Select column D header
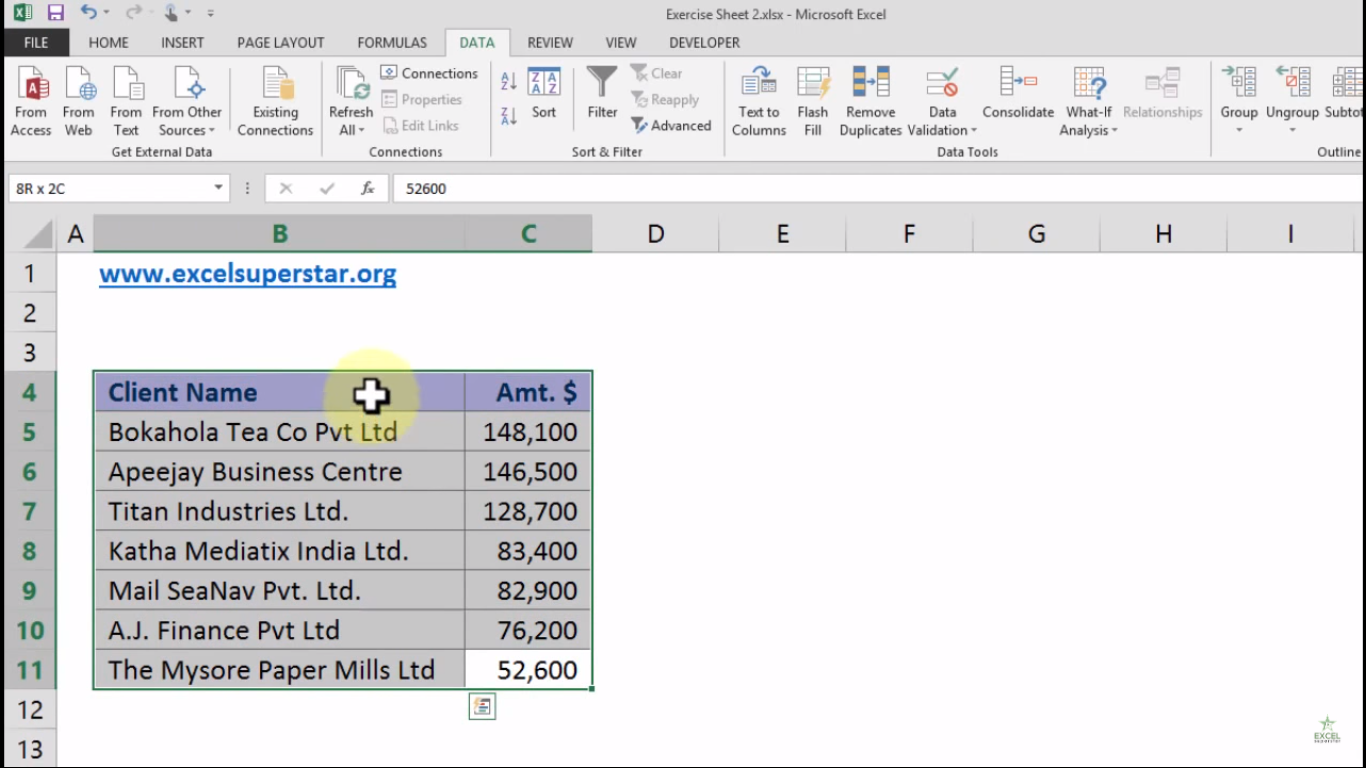This screenshot has width=1366, height=768. click(x=655, y=234)
